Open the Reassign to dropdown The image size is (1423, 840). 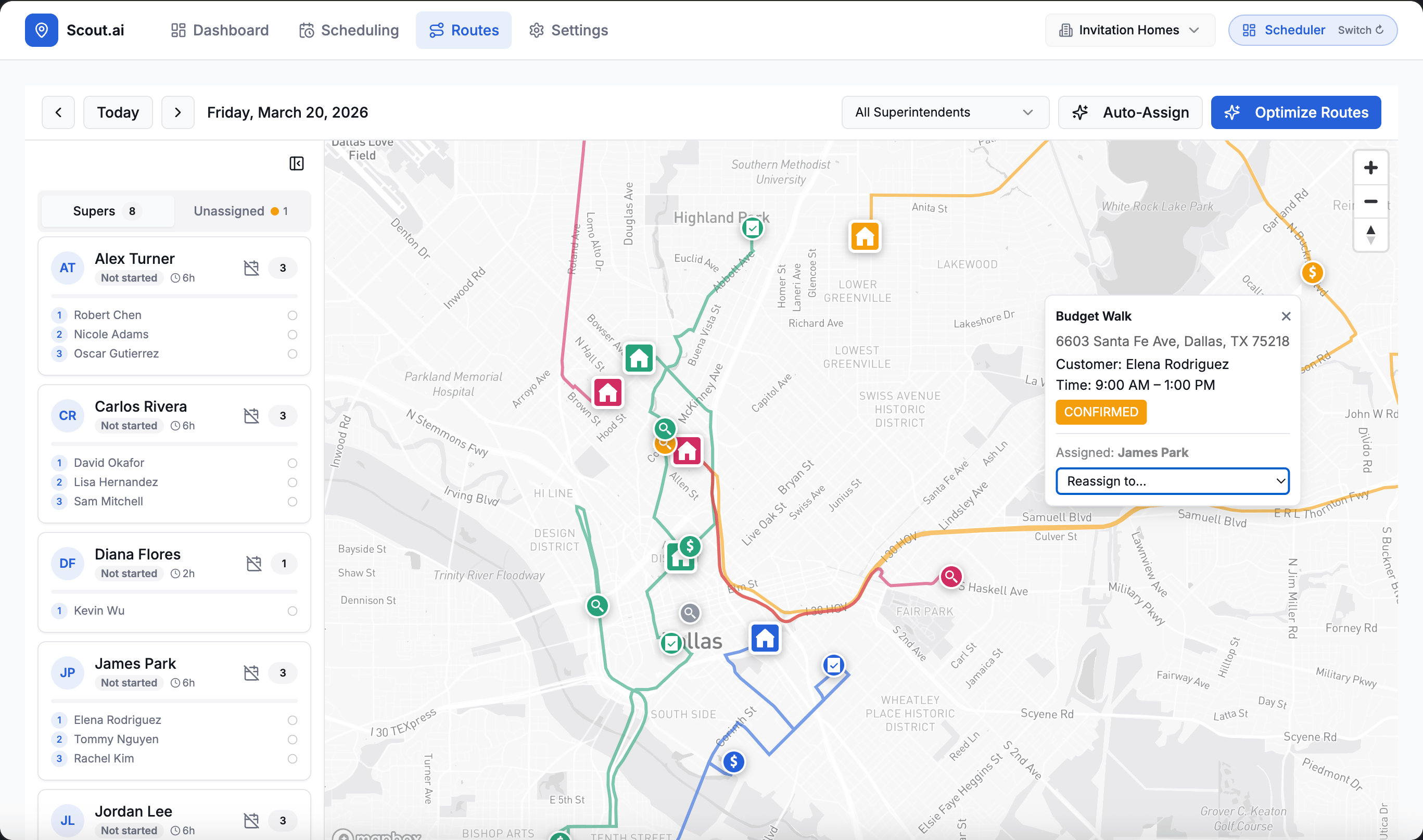1172,481
